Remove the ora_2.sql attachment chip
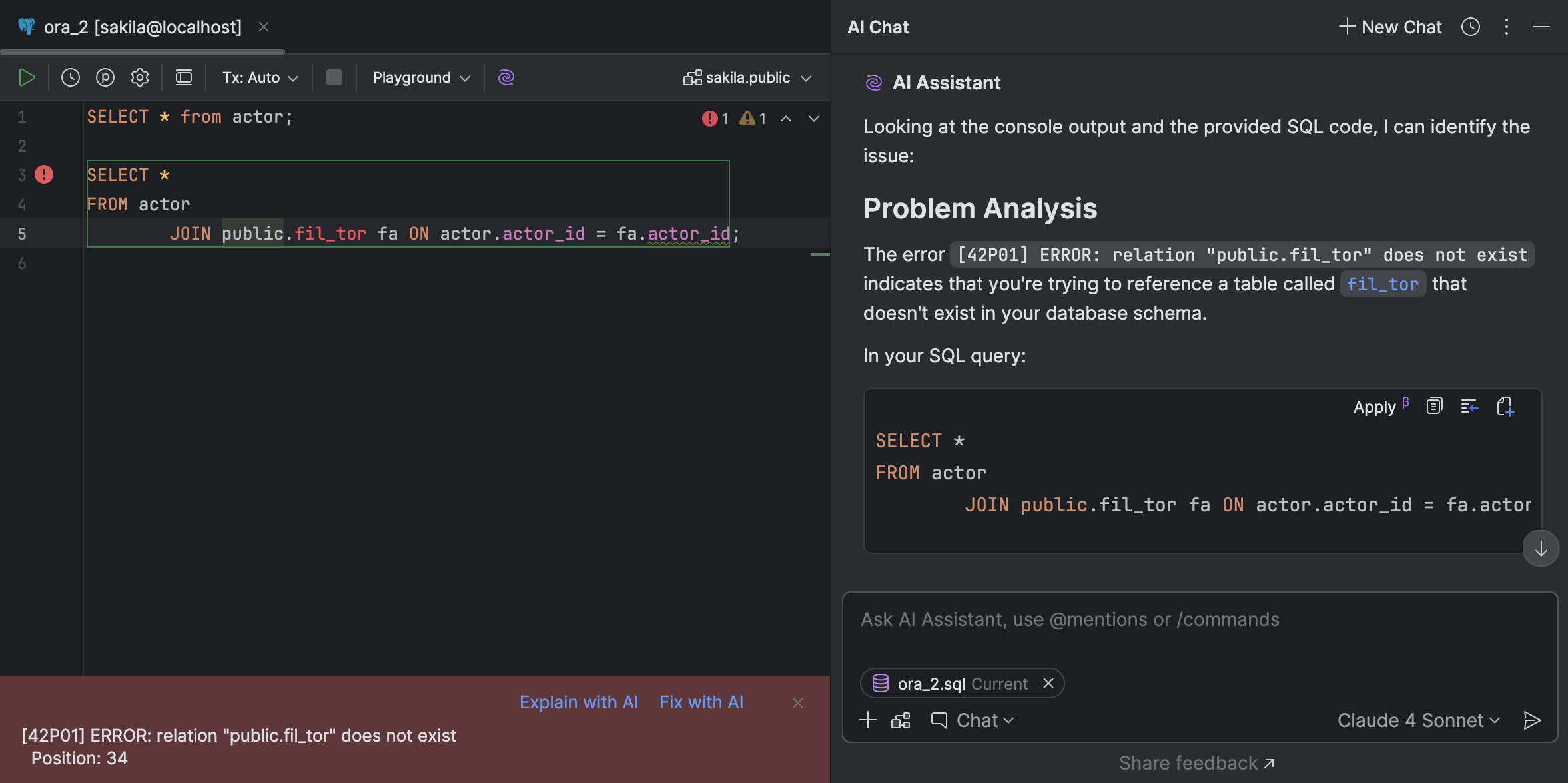 pyautogui.click(x=1047, y=683)
